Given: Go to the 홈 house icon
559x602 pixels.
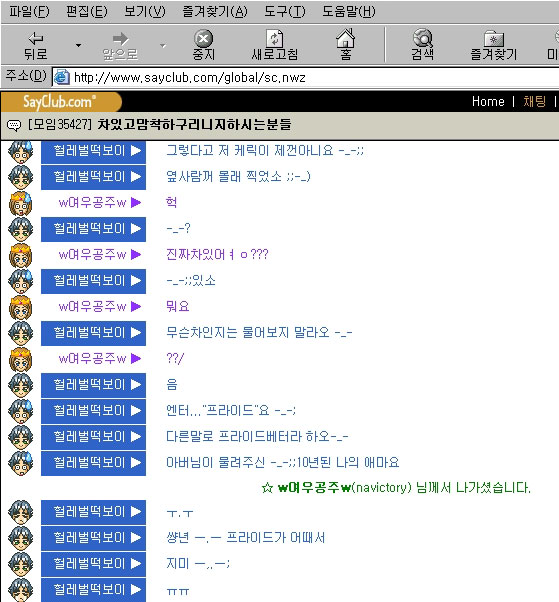Looking at the screenshot, I should (345, 38).
